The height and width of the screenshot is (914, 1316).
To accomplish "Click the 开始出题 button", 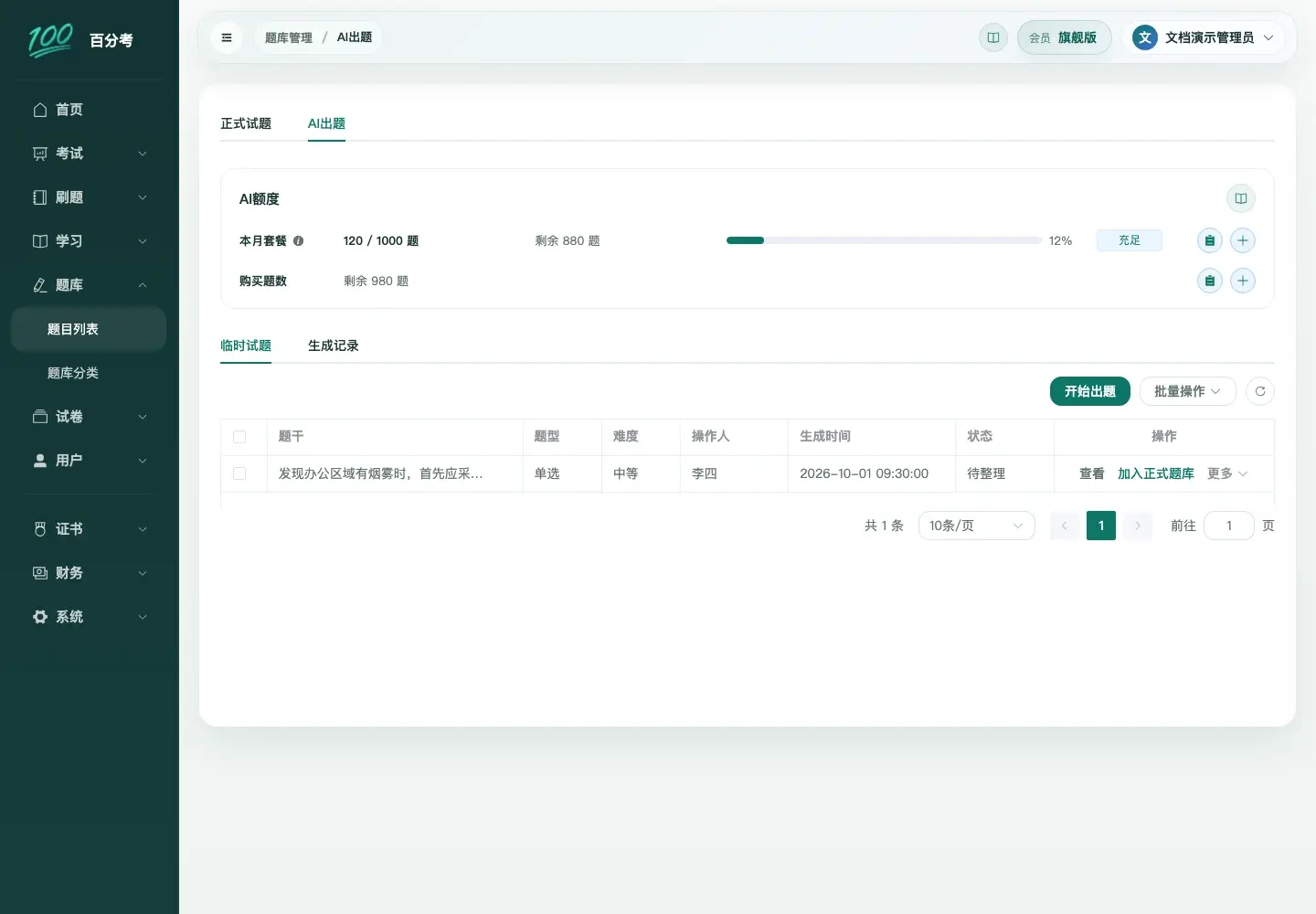I will tap(1090, 391).
